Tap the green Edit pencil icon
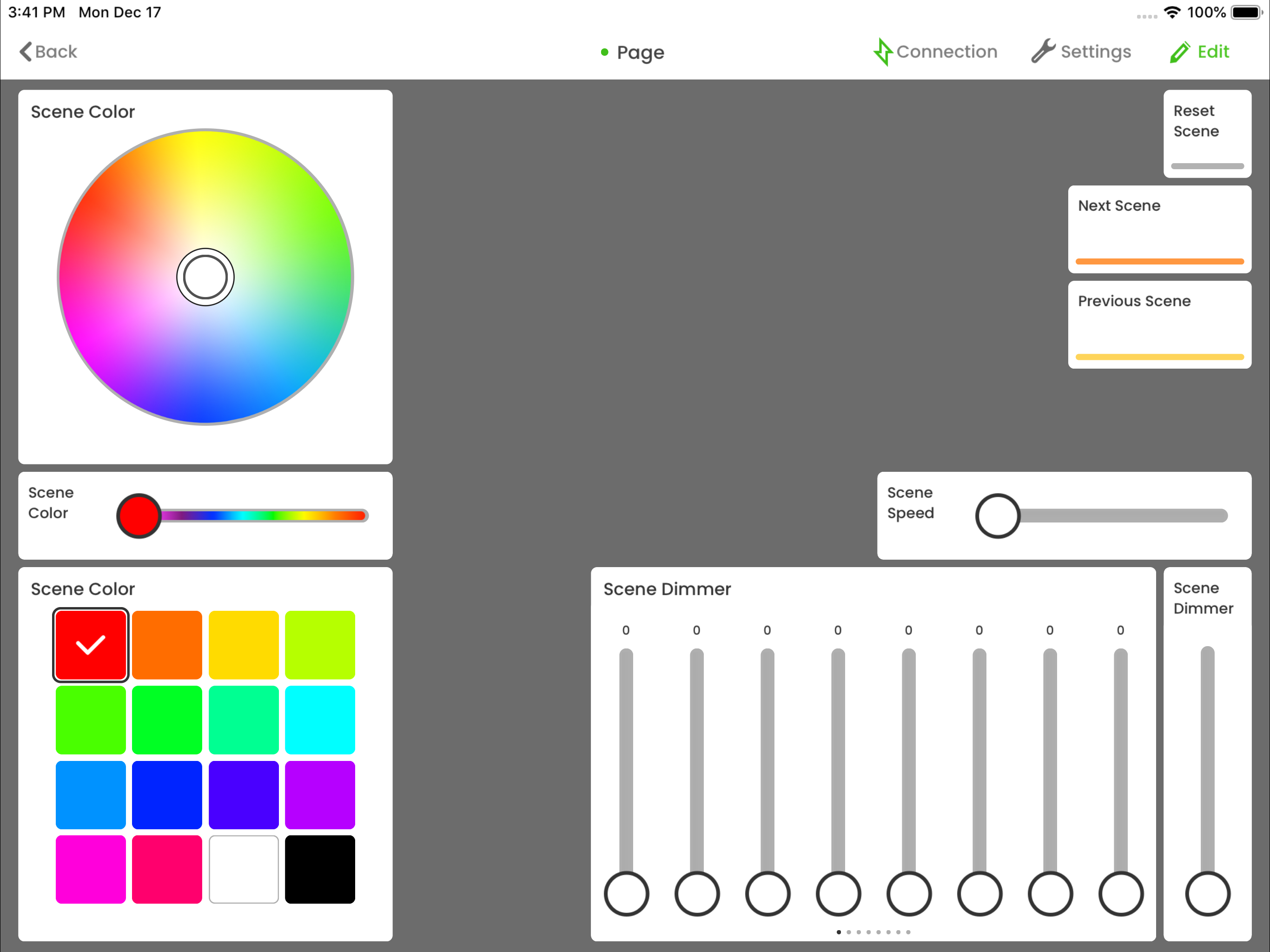1270x952 pixels. [x=1180, y=52]
